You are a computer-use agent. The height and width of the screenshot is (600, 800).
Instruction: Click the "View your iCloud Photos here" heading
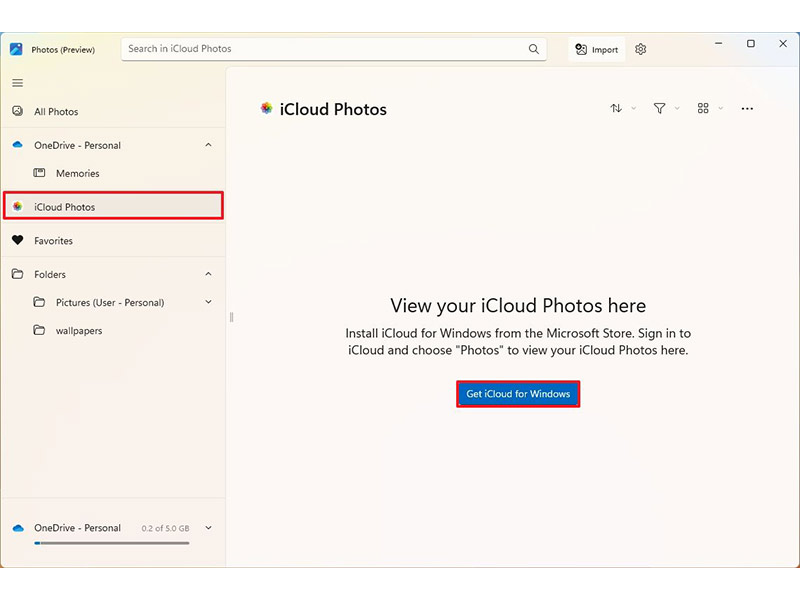pyautogui.click(x=518, y=306)
